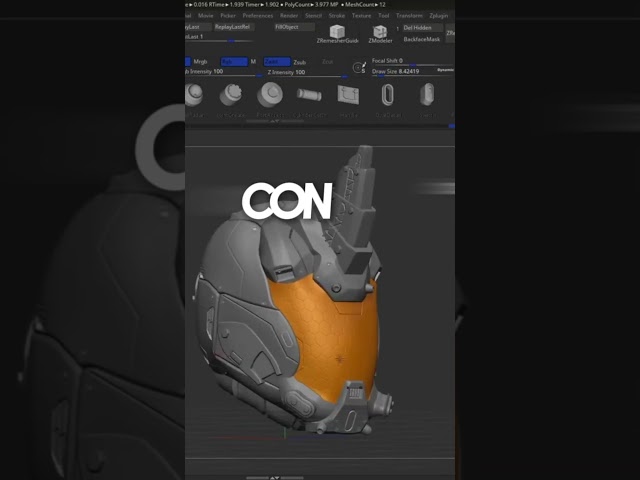Adjust the Focal Shift slider

pyautogui.click(x=413, y=62)
